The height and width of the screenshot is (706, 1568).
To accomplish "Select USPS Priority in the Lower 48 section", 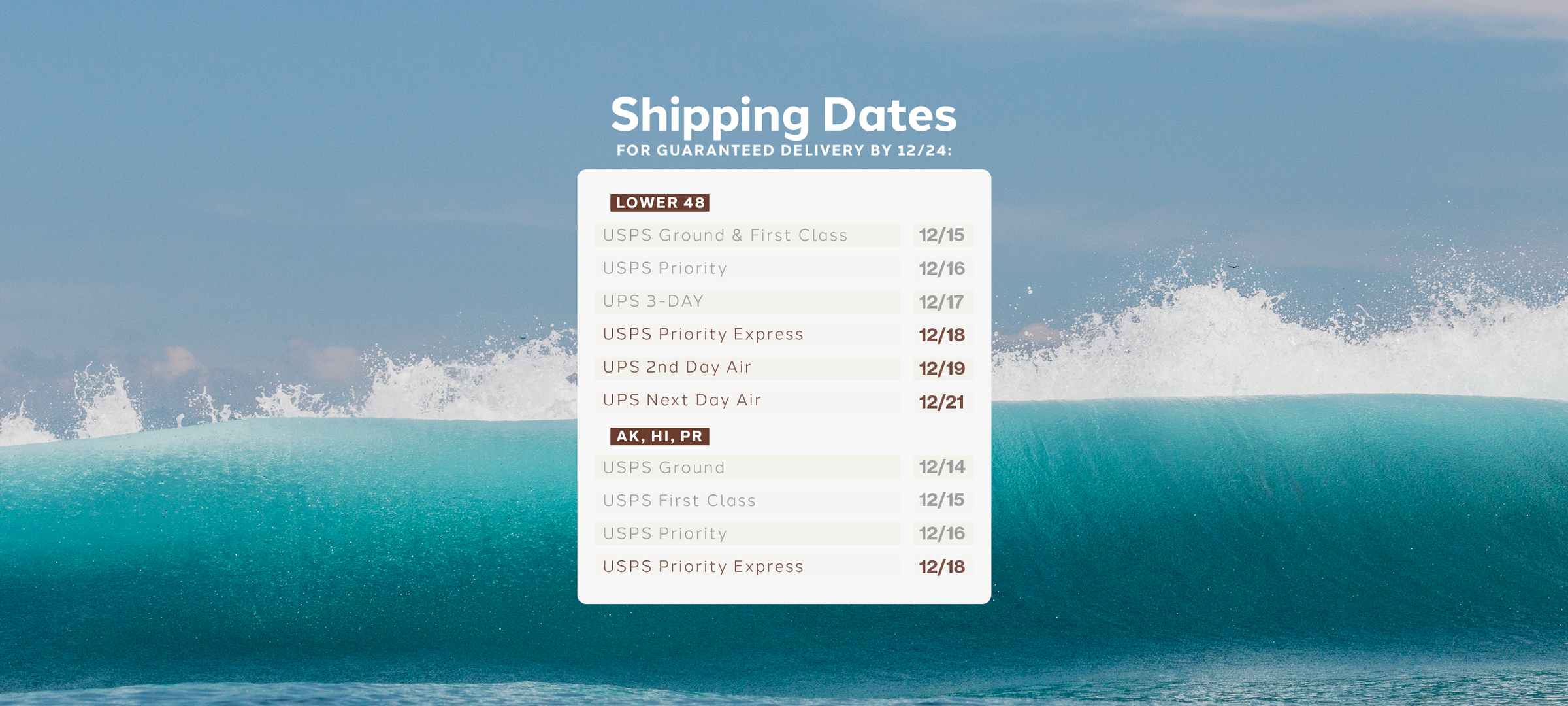I will tap(665, 269).
